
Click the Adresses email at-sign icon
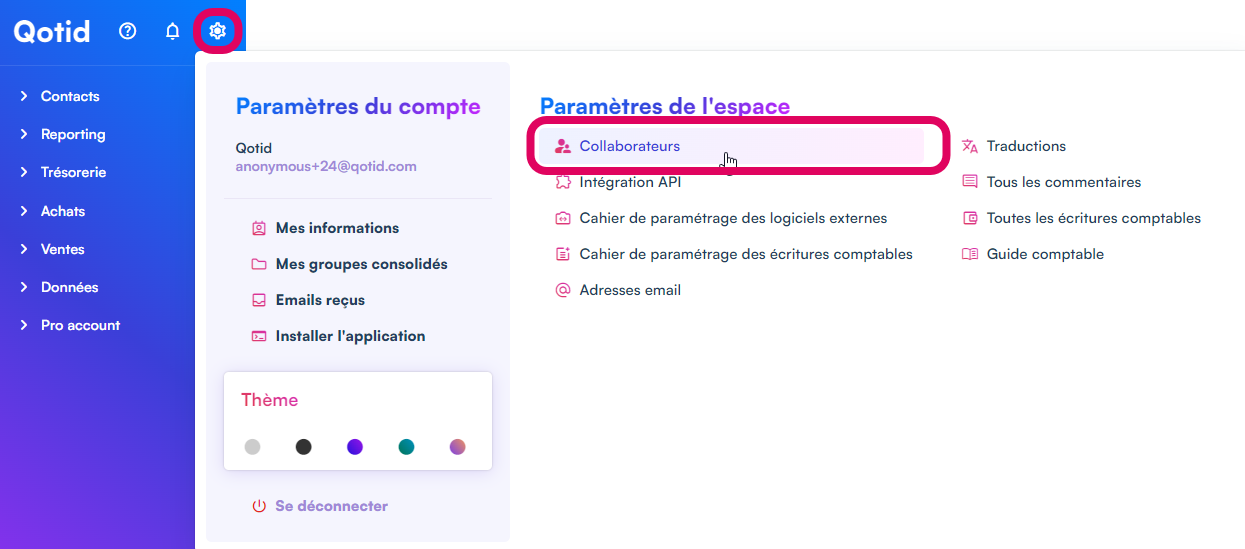562,290
